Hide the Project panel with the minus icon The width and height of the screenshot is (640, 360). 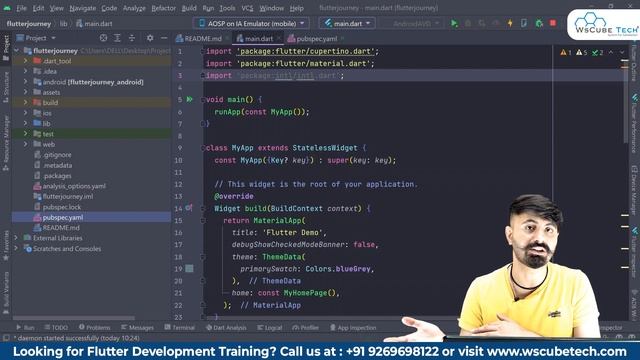coord(164,38)
